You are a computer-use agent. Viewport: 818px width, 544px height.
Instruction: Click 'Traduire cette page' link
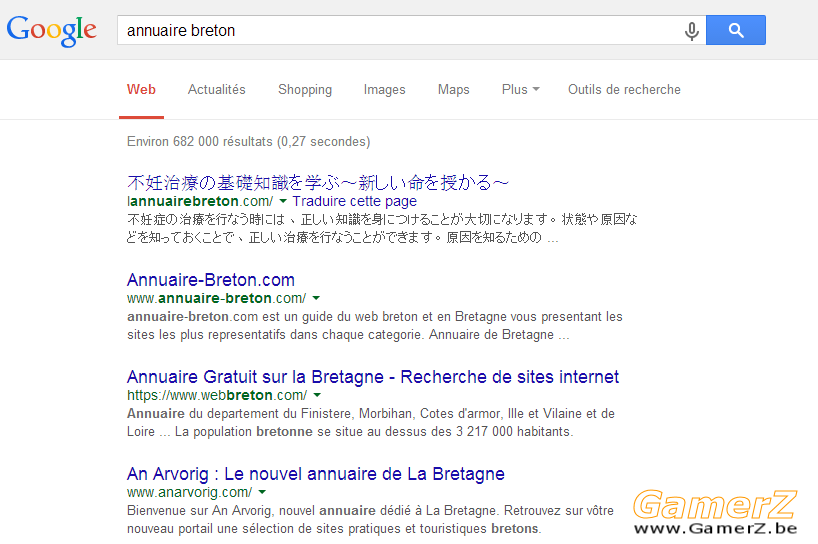click(355, 201)
